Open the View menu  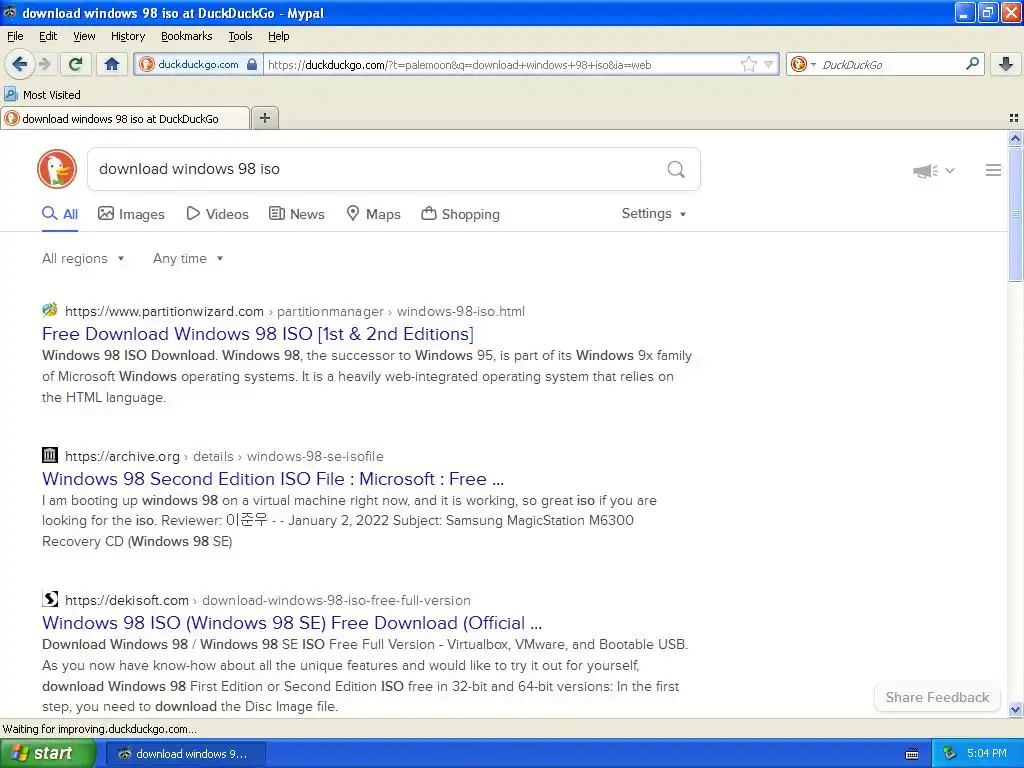(x=84, y=36)
